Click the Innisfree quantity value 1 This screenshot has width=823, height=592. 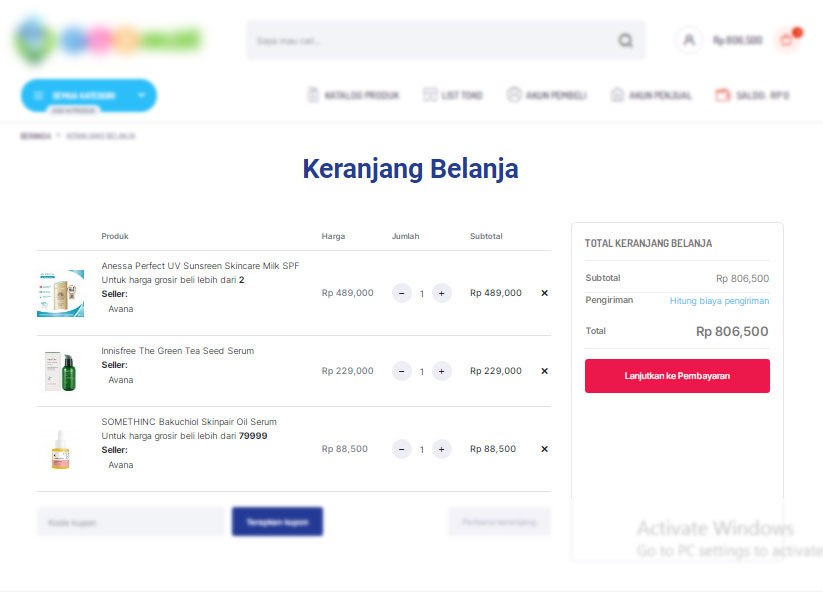(x=421, y=372)
